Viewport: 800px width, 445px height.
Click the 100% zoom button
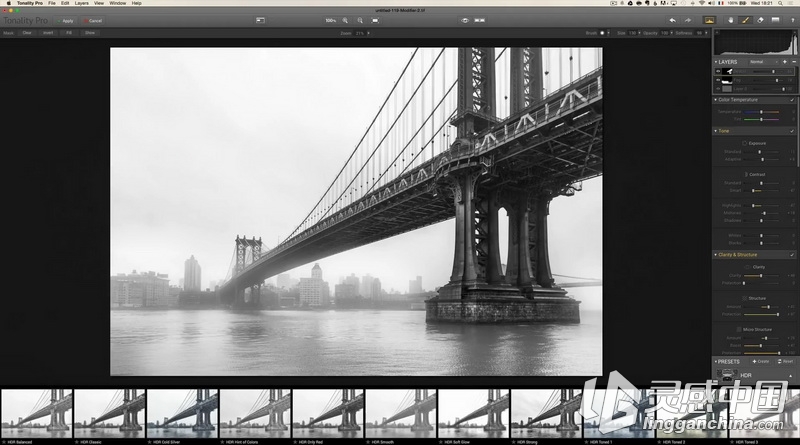[x=331, y=20]
